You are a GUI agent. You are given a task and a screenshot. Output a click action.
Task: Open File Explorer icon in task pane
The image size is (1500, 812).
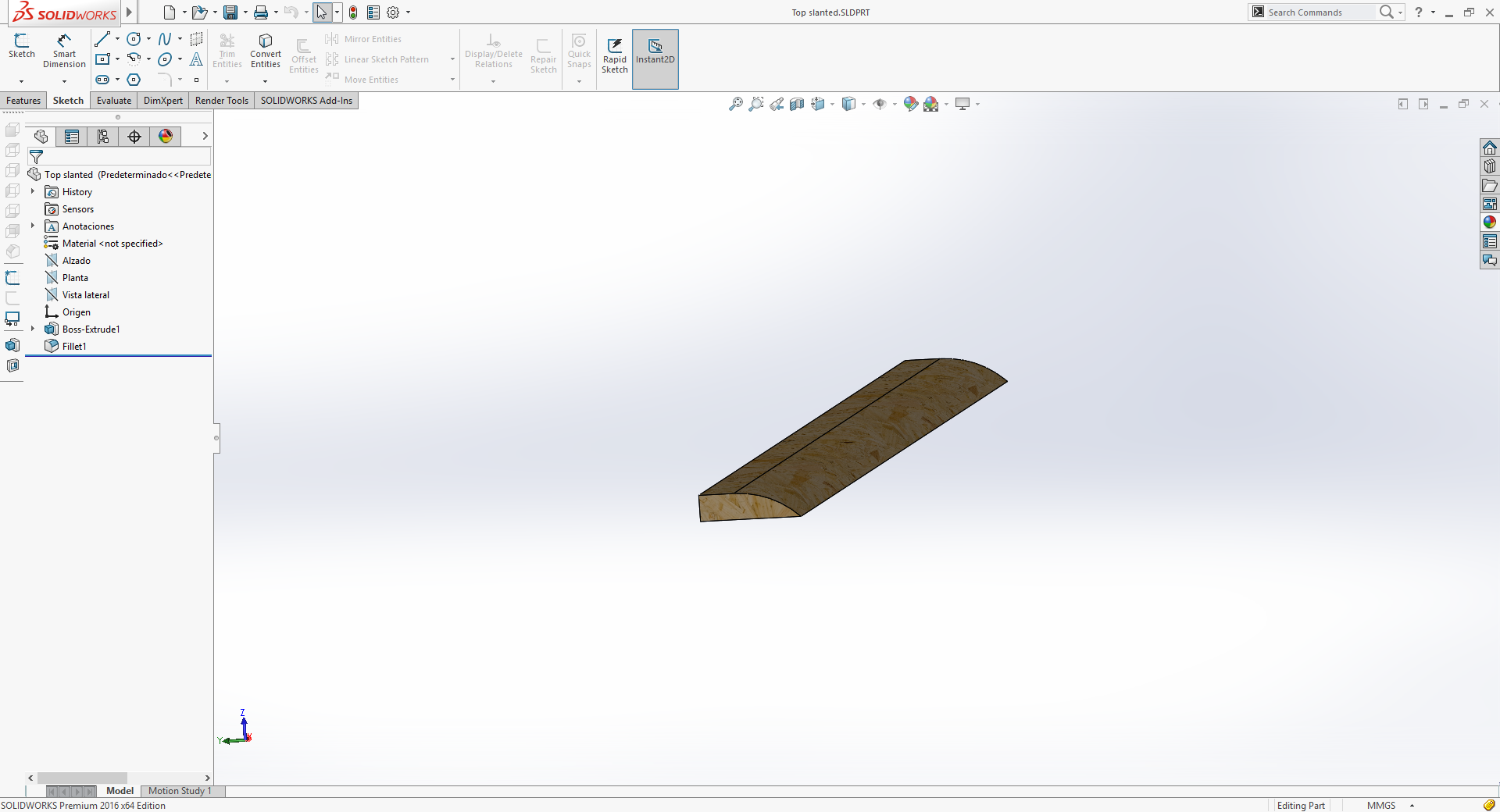tap(1490, 185)
